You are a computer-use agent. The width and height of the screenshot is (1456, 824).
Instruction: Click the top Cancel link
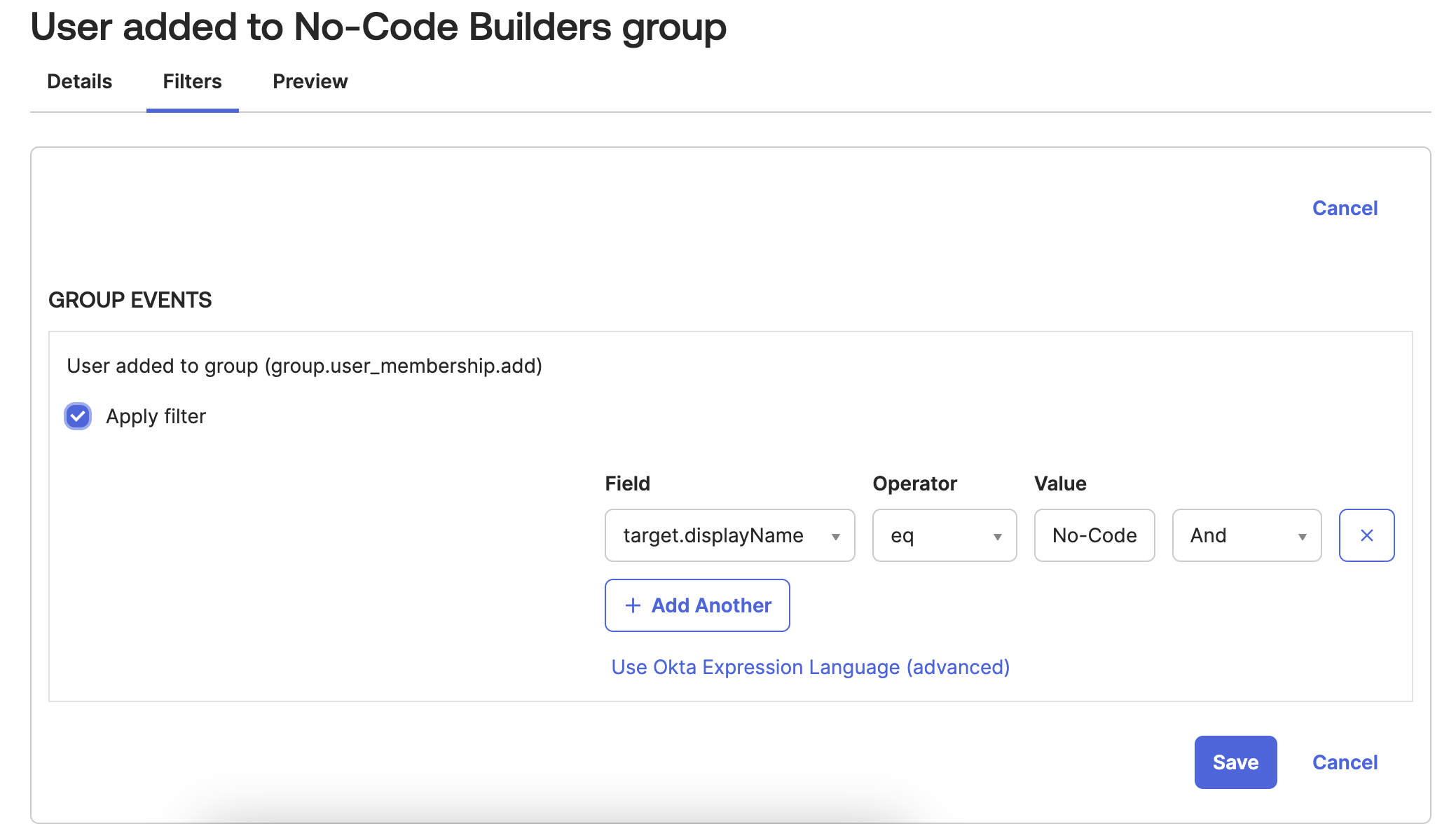pyautogui.click(x=1345, y=208)
